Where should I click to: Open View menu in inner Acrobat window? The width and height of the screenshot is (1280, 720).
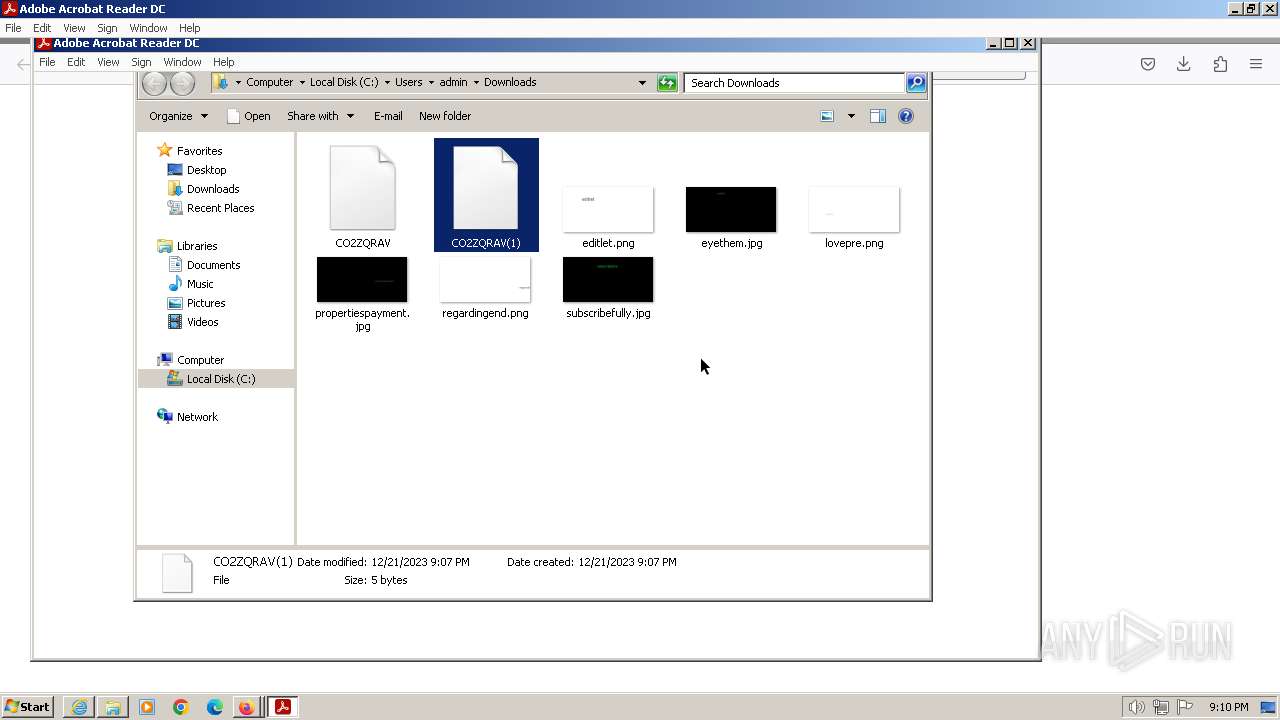tap(108, 62)
